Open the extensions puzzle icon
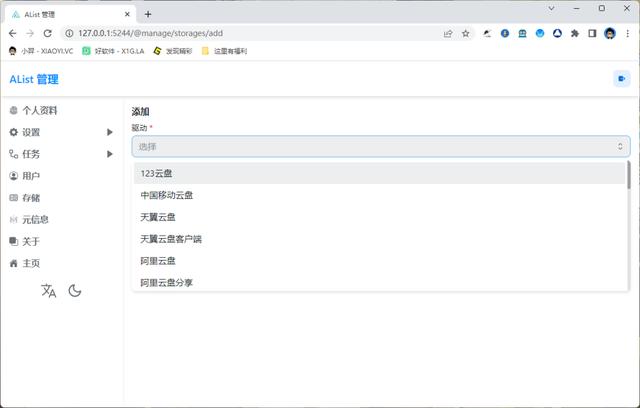This screenshot has width=640, height=408. (x=575, y=33)
